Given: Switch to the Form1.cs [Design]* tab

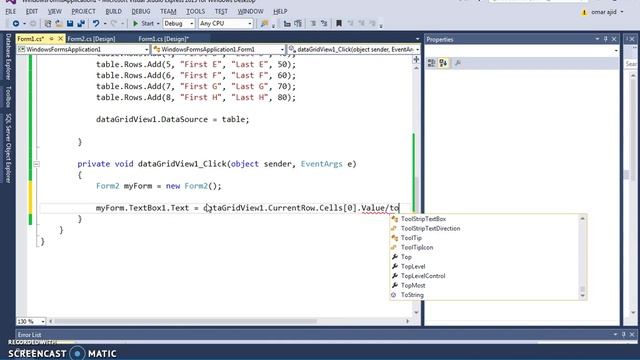Looking at the screenshot, I should coord(164,39).
